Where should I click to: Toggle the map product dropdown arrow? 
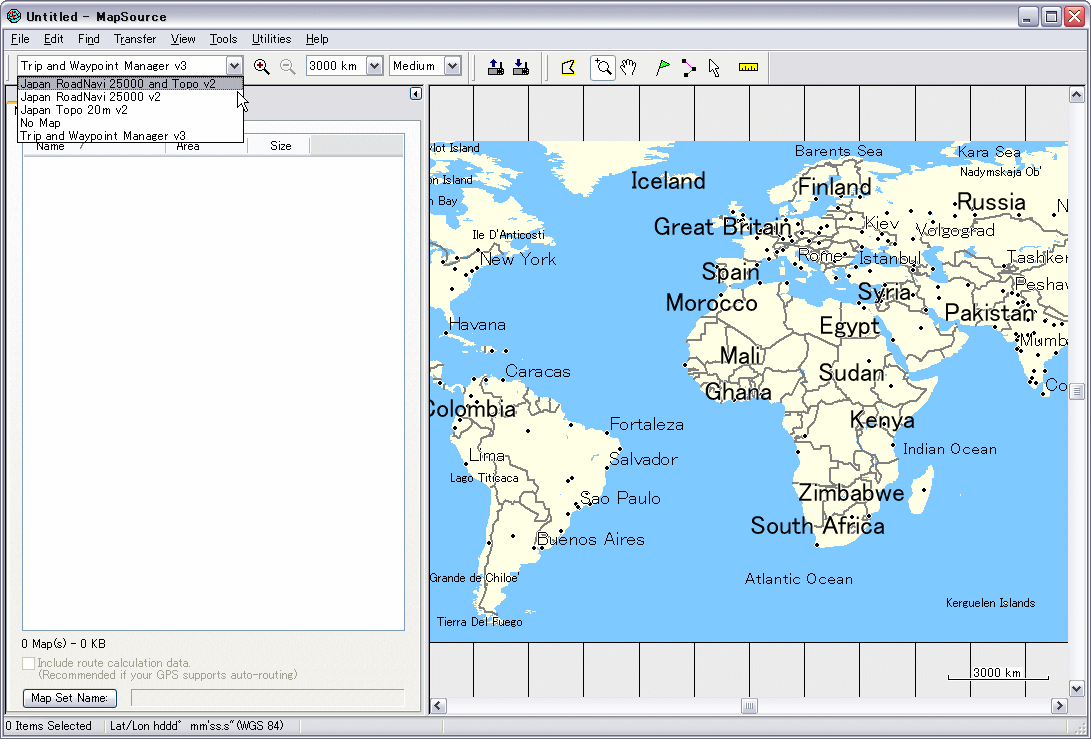point(234,66)
